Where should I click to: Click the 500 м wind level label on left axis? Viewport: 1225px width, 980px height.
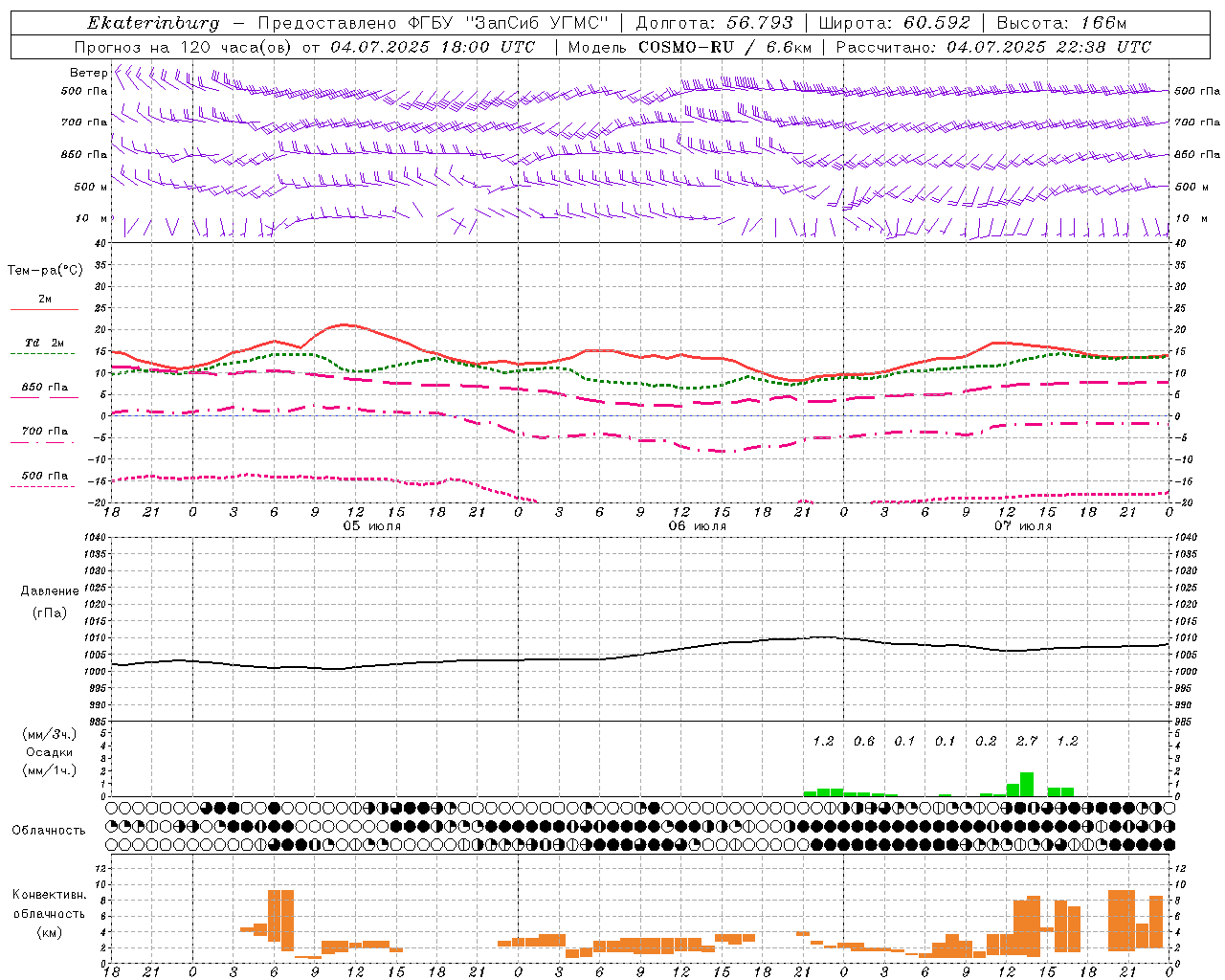point(91,187)
